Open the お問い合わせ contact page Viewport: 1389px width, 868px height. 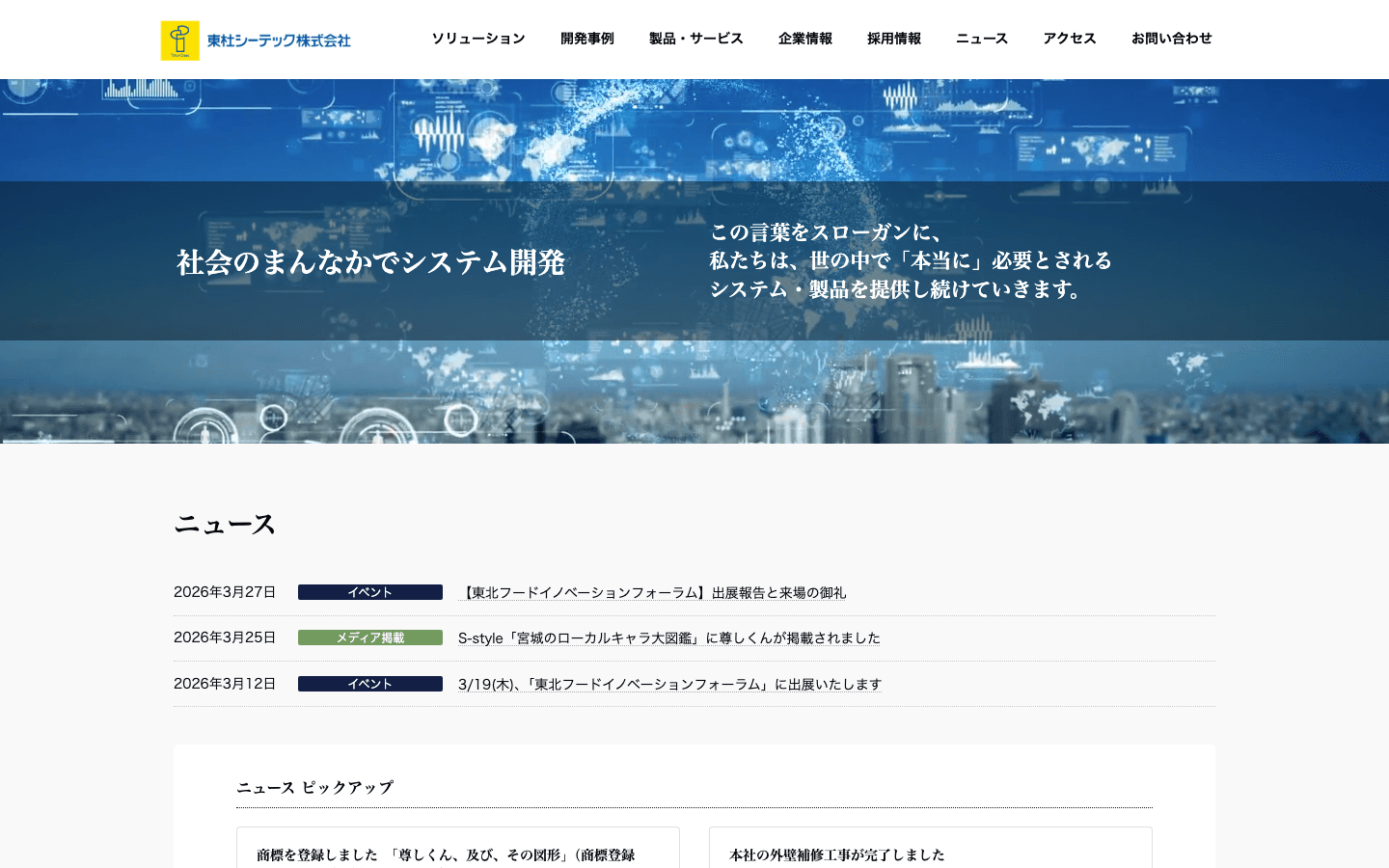click(1172, 39)
